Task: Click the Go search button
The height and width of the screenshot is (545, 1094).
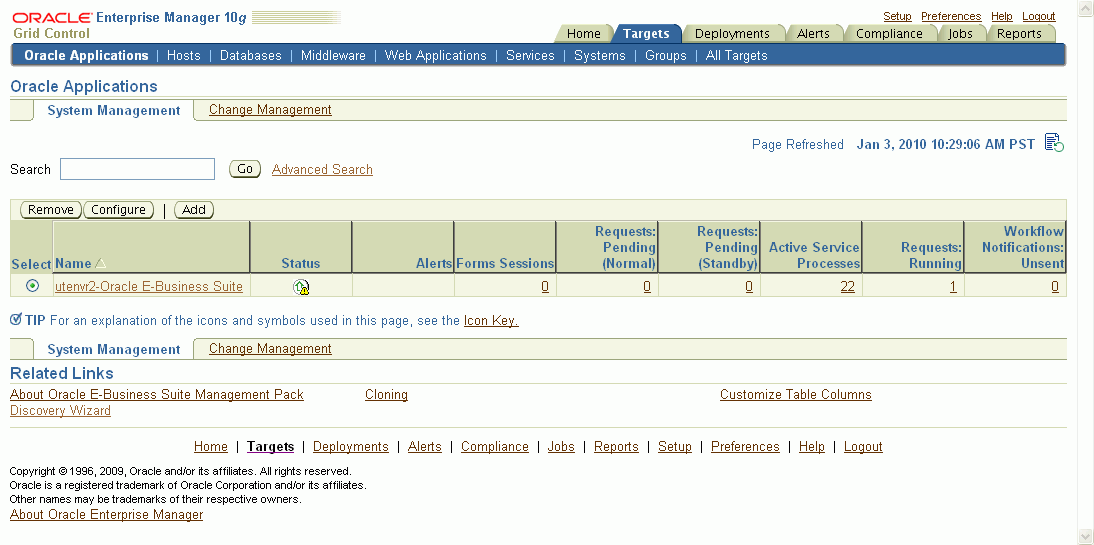Action: (245, 169)
